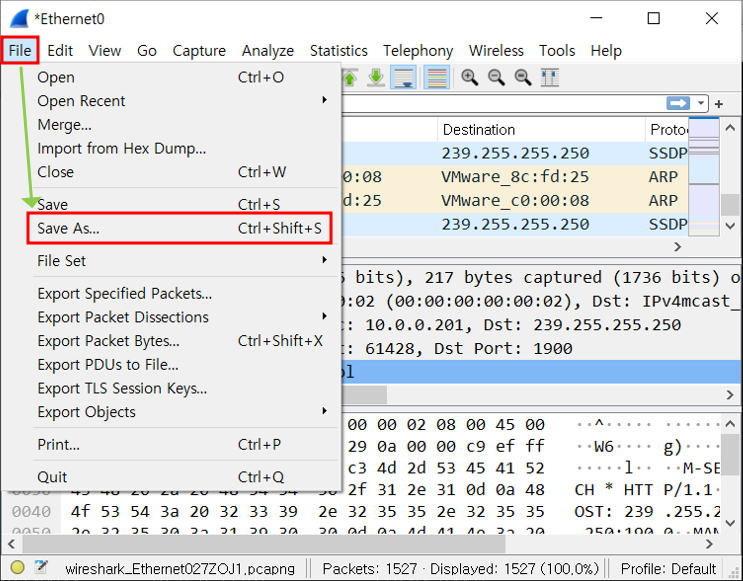The width and height of the screenshot is (743, 581).
Task: Open the Capture menu
Action: (199, 50)
